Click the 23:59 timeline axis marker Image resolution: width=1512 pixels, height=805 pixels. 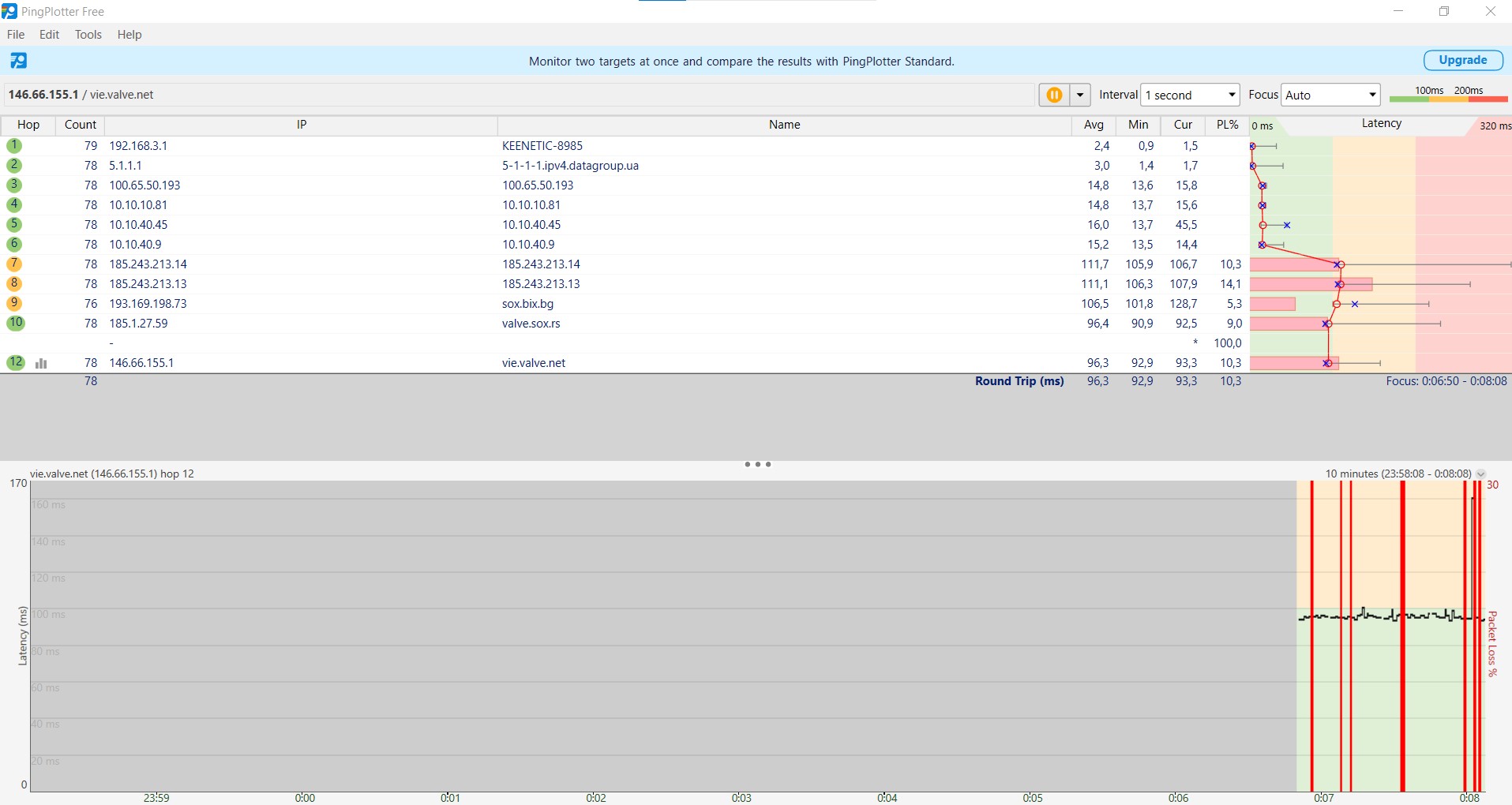pyautogui.click(x=156, y=798)
